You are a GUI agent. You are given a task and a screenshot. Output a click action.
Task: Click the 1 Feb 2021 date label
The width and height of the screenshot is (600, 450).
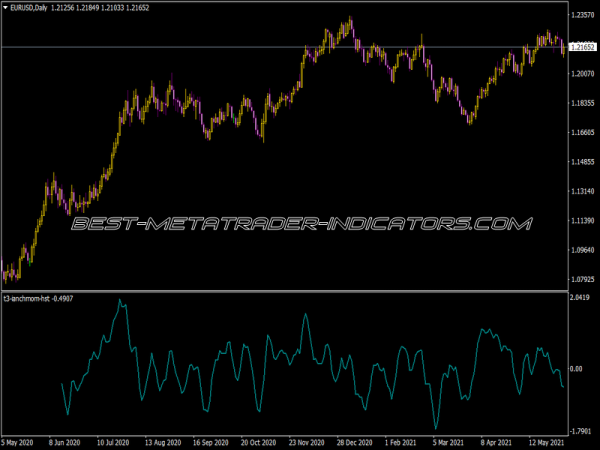[400, 443]
